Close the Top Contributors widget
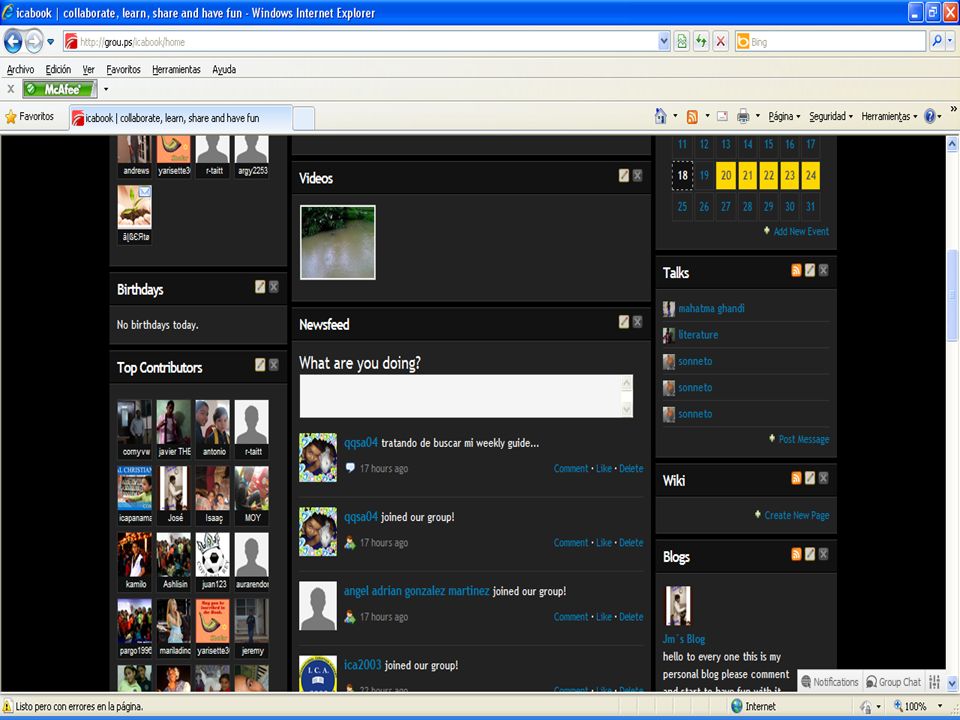The width and height of the screenshot is (960, 720). pyautogui.click(x=274, y=365)
